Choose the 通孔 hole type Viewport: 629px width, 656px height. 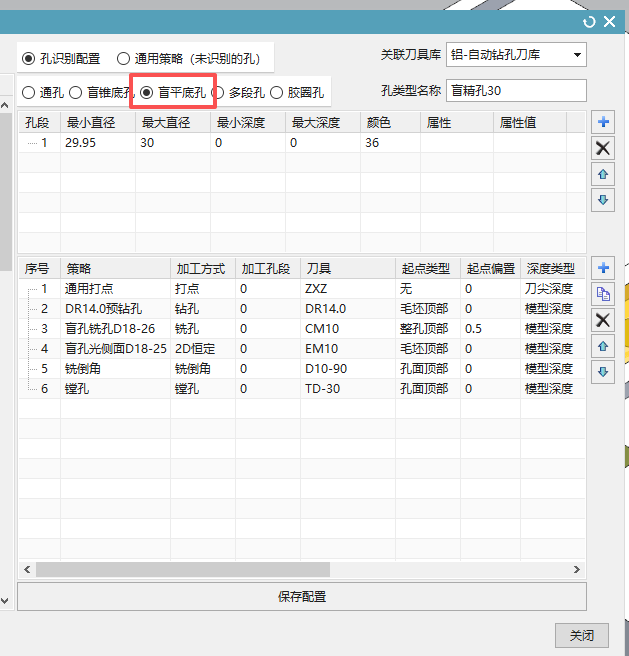(x=43, y=92)
